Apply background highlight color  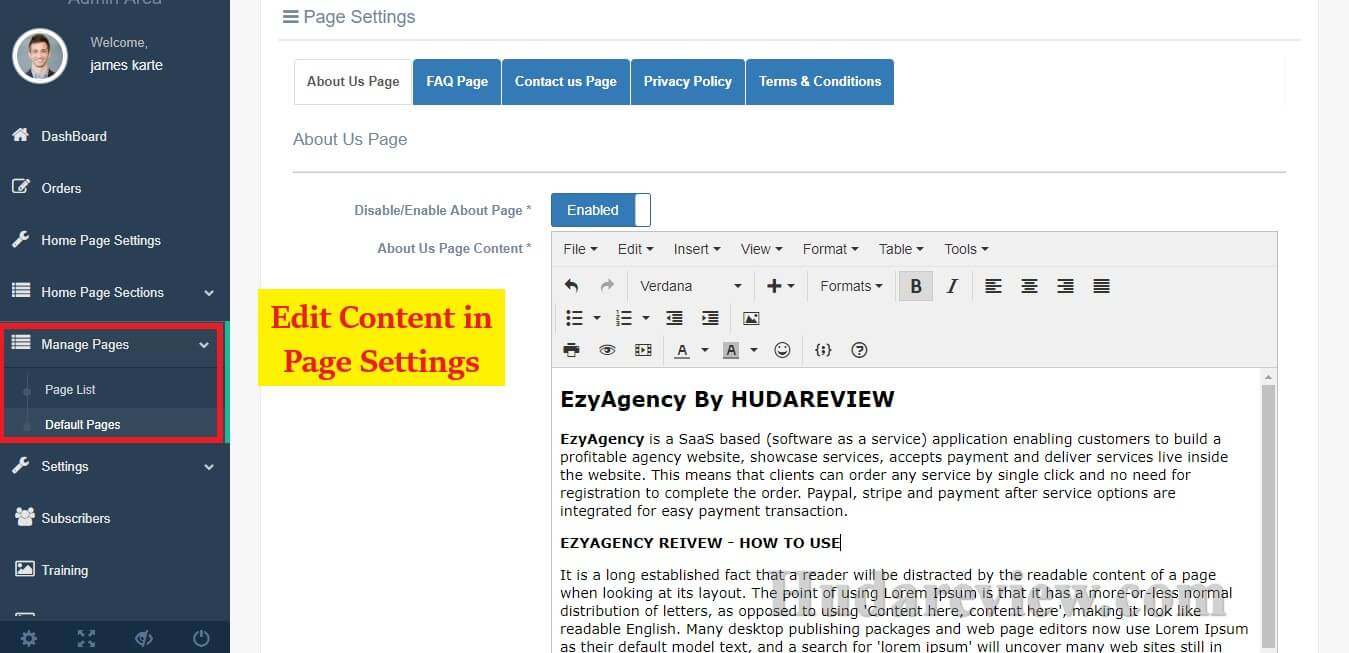point(731,350)
